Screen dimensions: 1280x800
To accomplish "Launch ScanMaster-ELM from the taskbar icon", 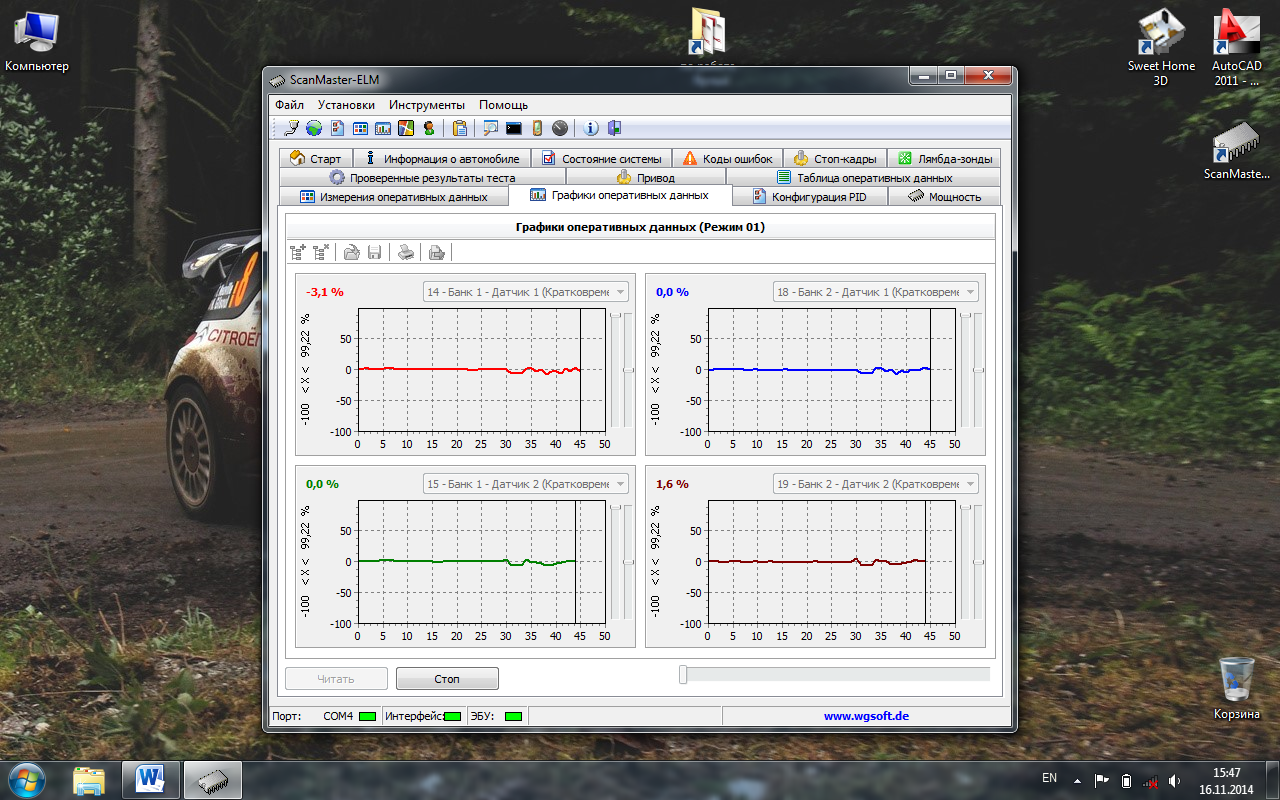I will point(211,778).
